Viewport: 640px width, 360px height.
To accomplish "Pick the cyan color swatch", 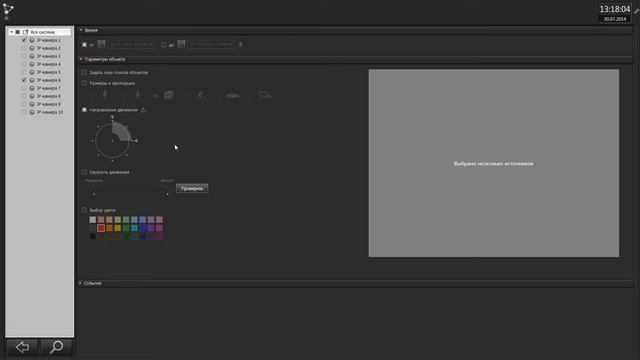I will click(x=134, y=228).
